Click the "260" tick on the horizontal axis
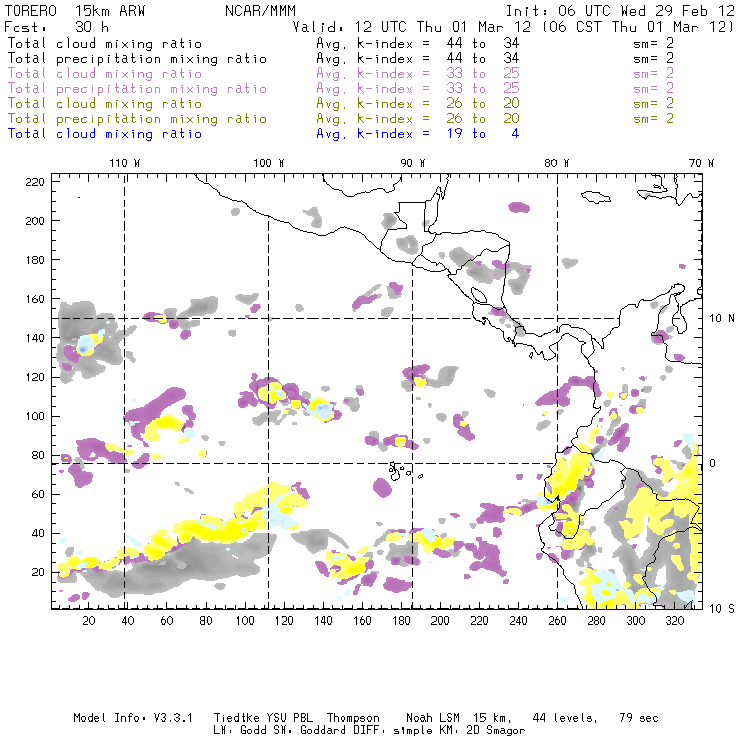The height and width of the screenshot is (740, 740). point(557,621)
